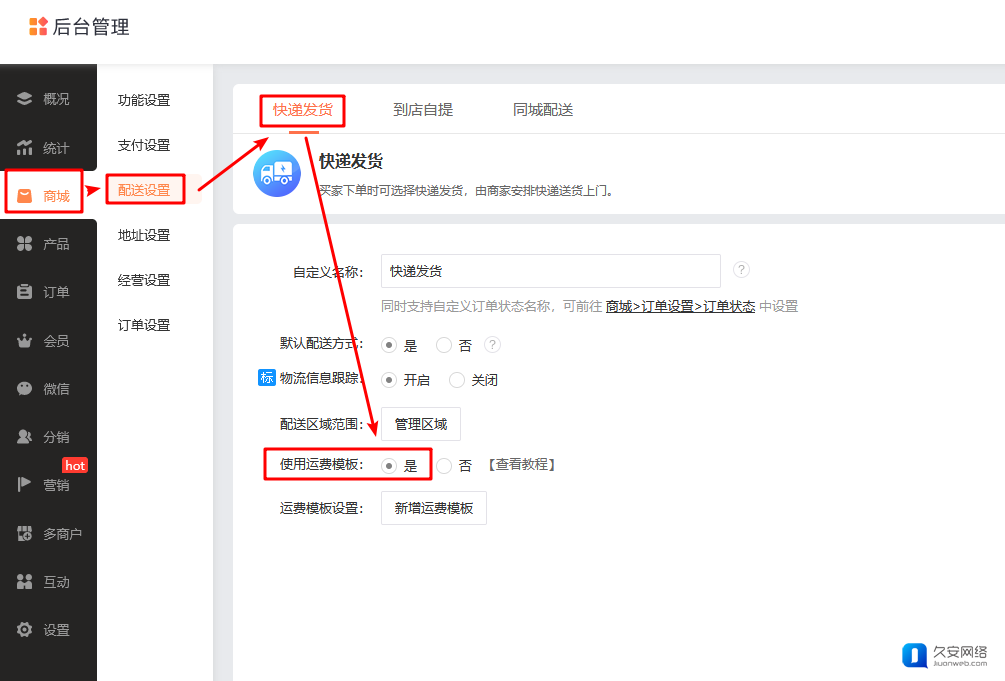Image resolution: width=1005 pixels, height=681 pixels.
Task: Switch to the 同城配送 tab
Action: pos(543,110)
